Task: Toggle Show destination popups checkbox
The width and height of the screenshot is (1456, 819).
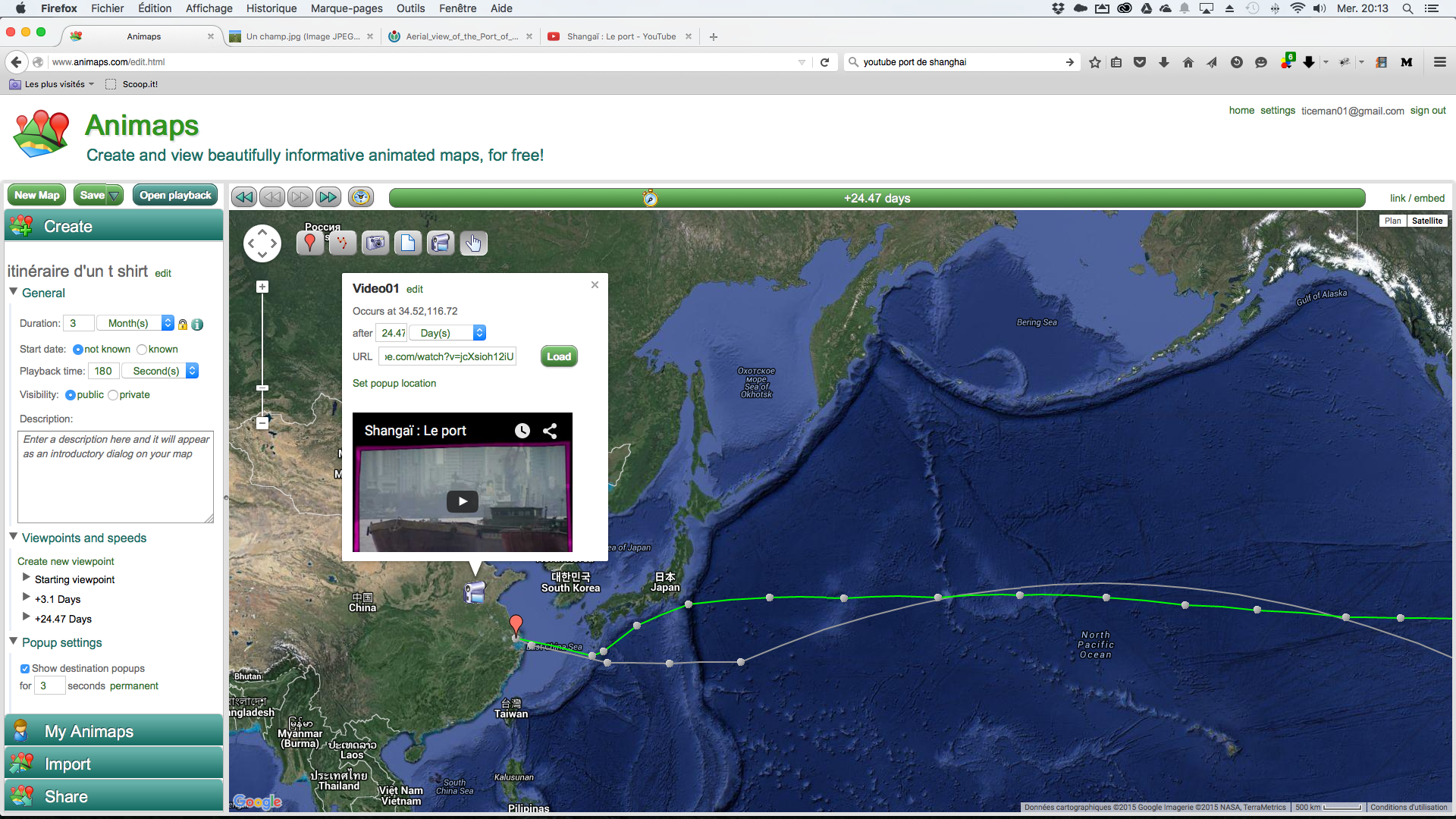Action: click(x=25, y=669)
